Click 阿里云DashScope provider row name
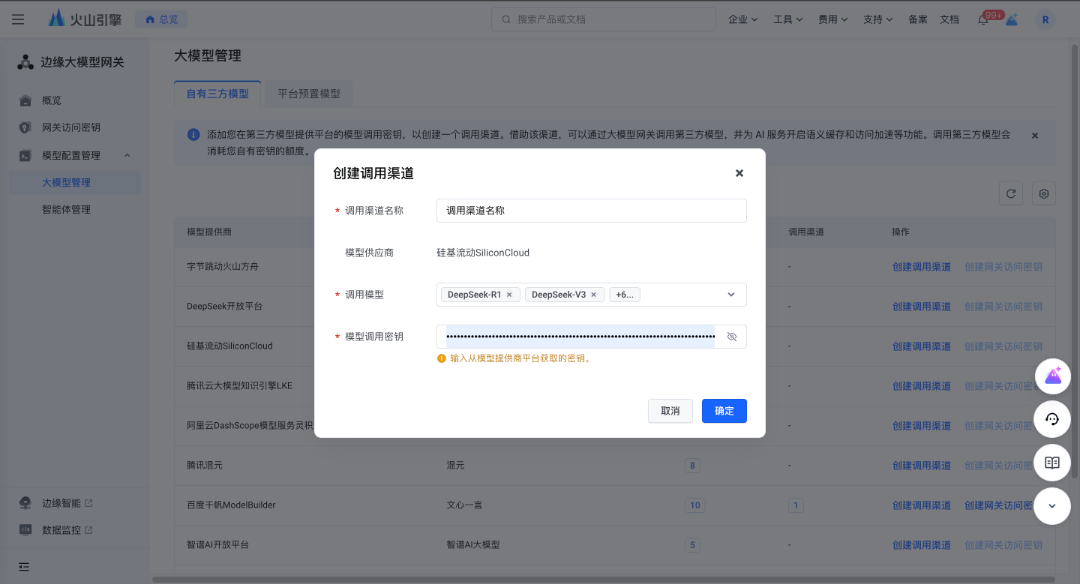The image size is (1080, 584). [249, 426]
